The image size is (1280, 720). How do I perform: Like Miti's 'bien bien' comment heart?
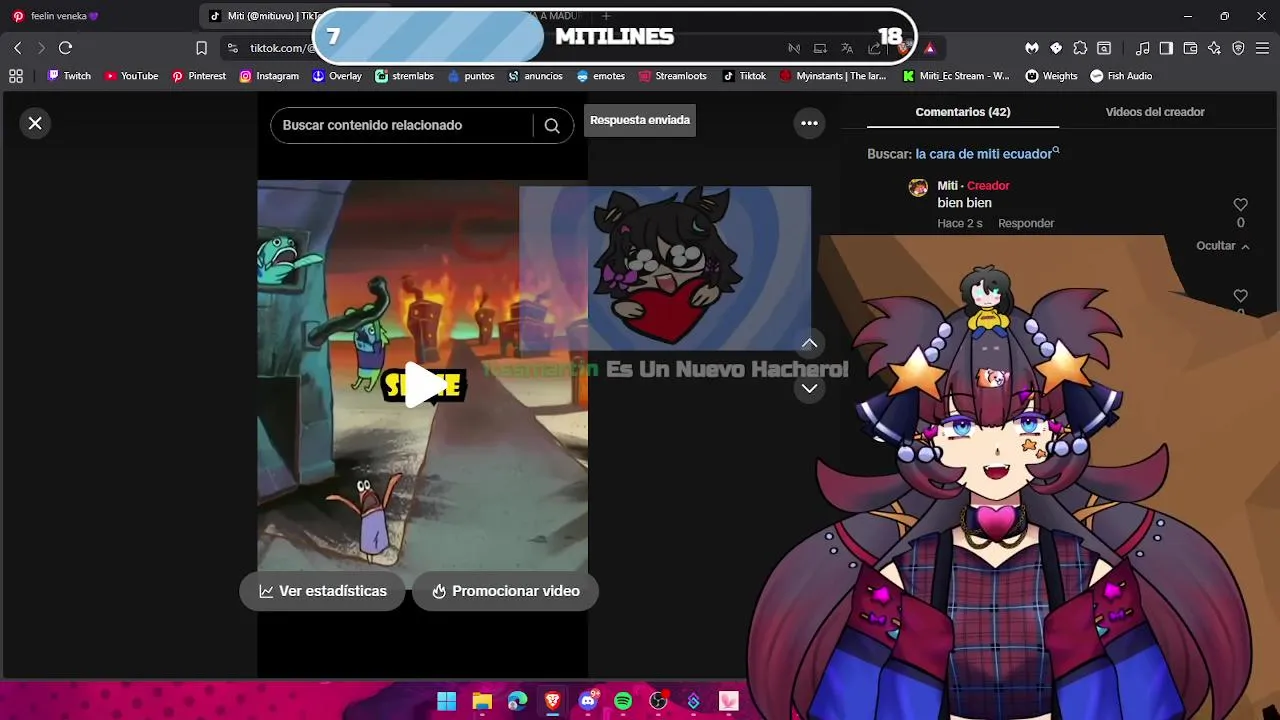(1240, 204)
